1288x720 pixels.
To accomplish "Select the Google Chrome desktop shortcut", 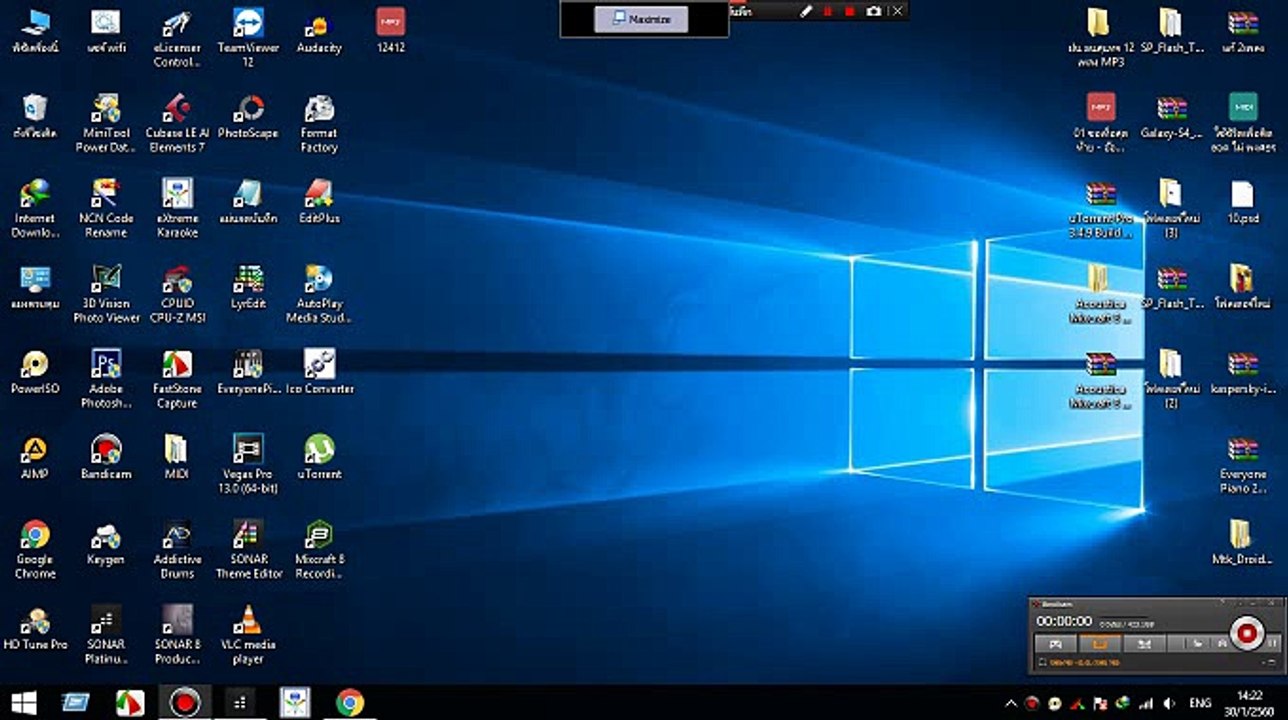I will click(35, 549).
